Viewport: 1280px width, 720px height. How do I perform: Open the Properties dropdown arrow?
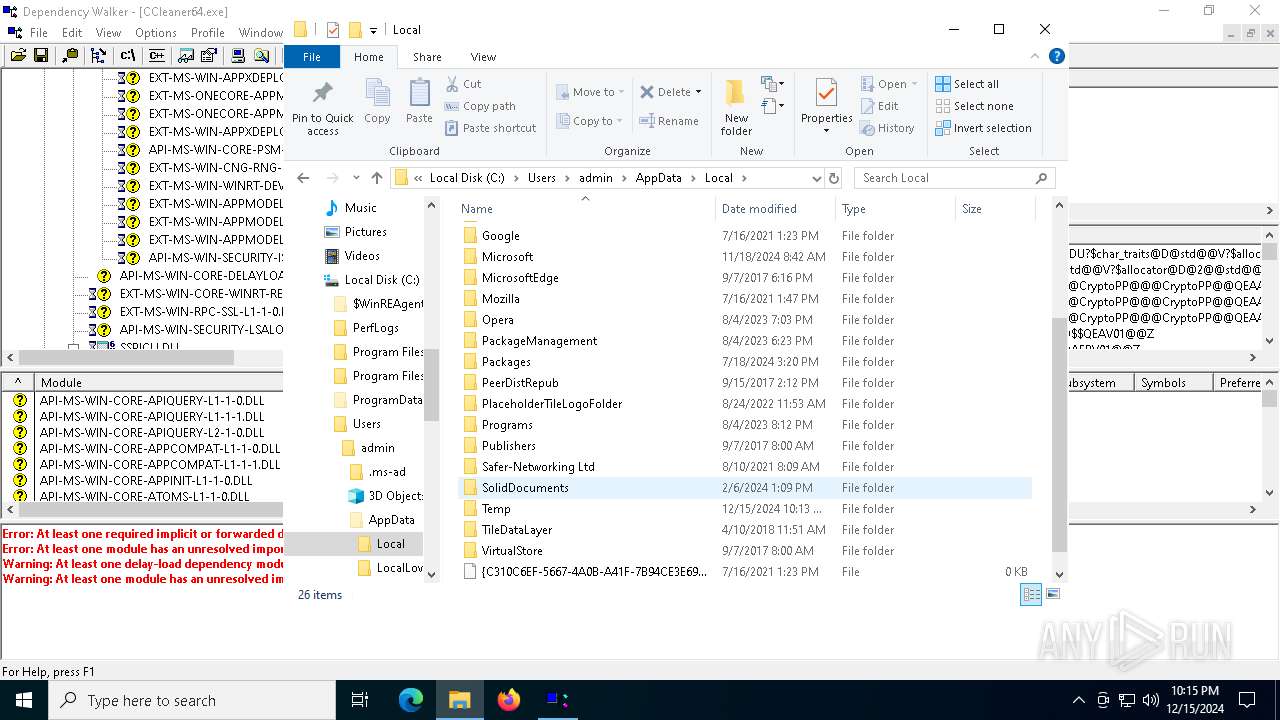pos(826,131)
